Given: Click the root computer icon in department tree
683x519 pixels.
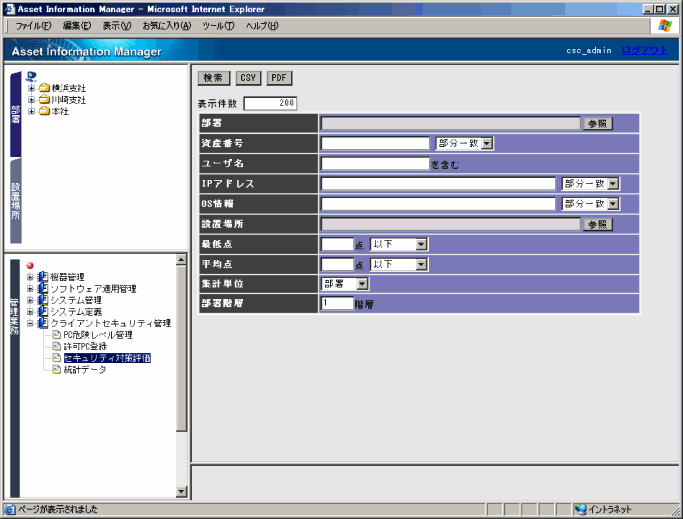Looking at the screenshot, I should [x=31, y=76].
